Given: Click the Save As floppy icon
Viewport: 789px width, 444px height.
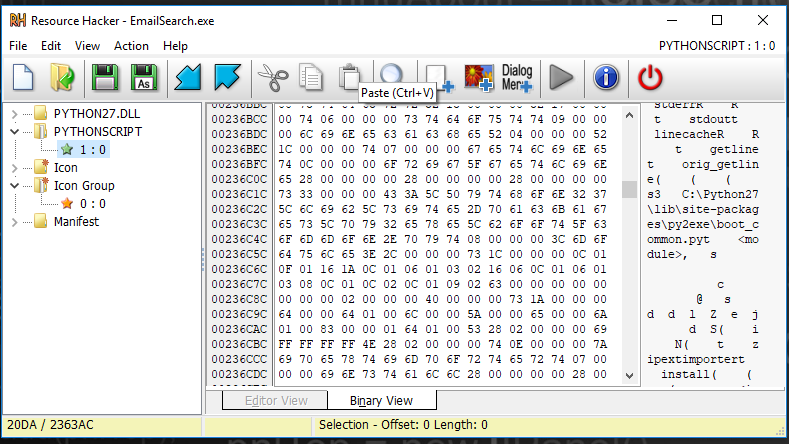Looking at the screenshot, I should pyautogui.click(x=144, y=78).
